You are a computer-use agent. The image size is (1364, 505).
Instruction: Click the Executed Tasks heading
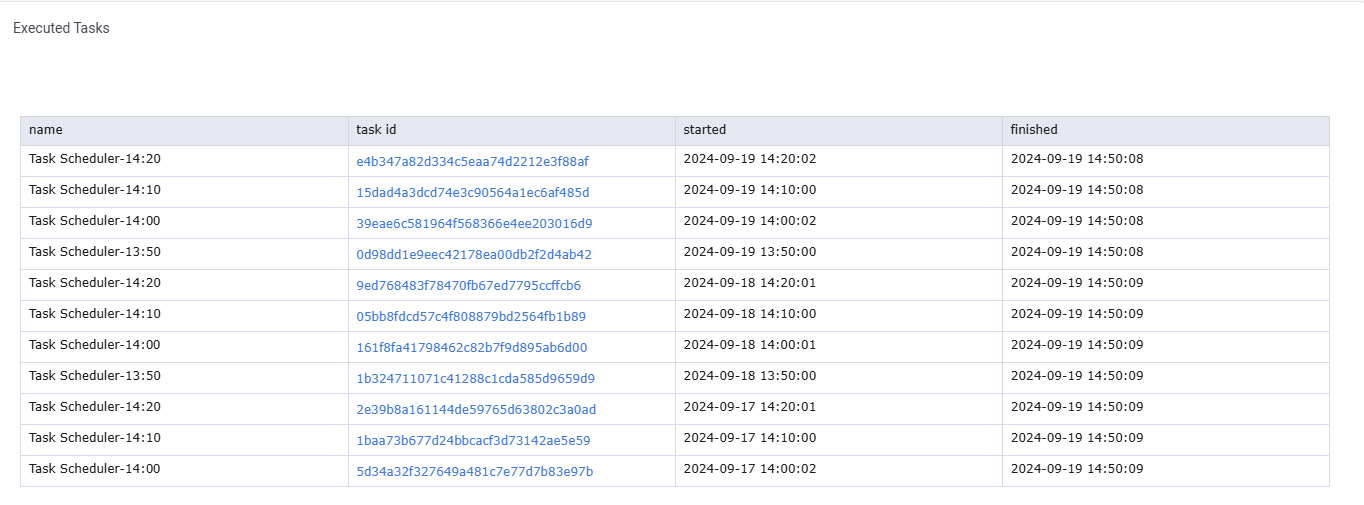[61, 28]
